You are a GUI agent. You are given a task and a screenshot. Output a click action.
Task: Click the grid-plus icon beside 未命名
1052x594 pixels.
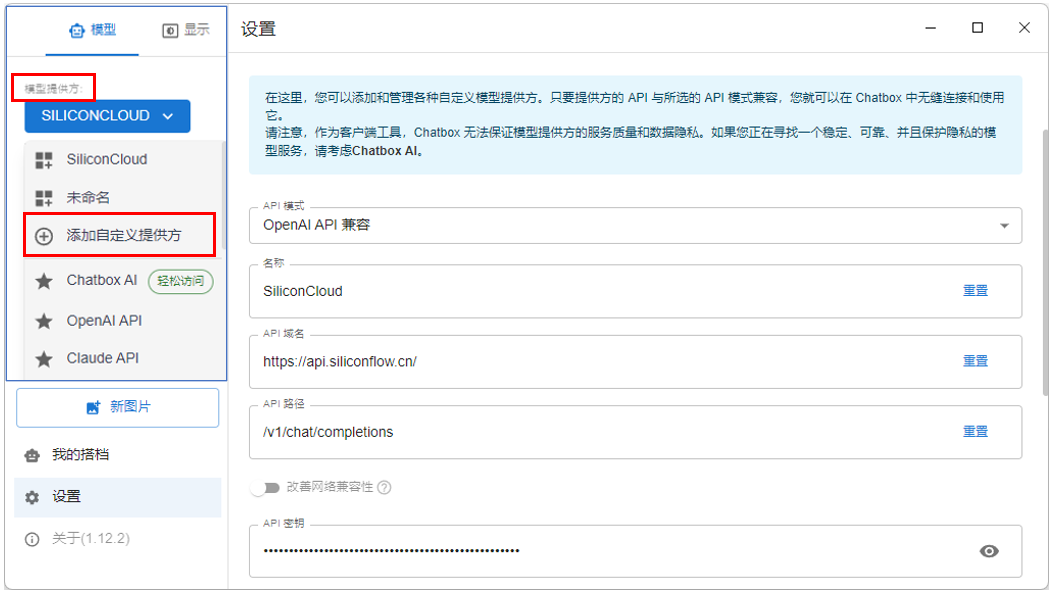pos(44,198)
